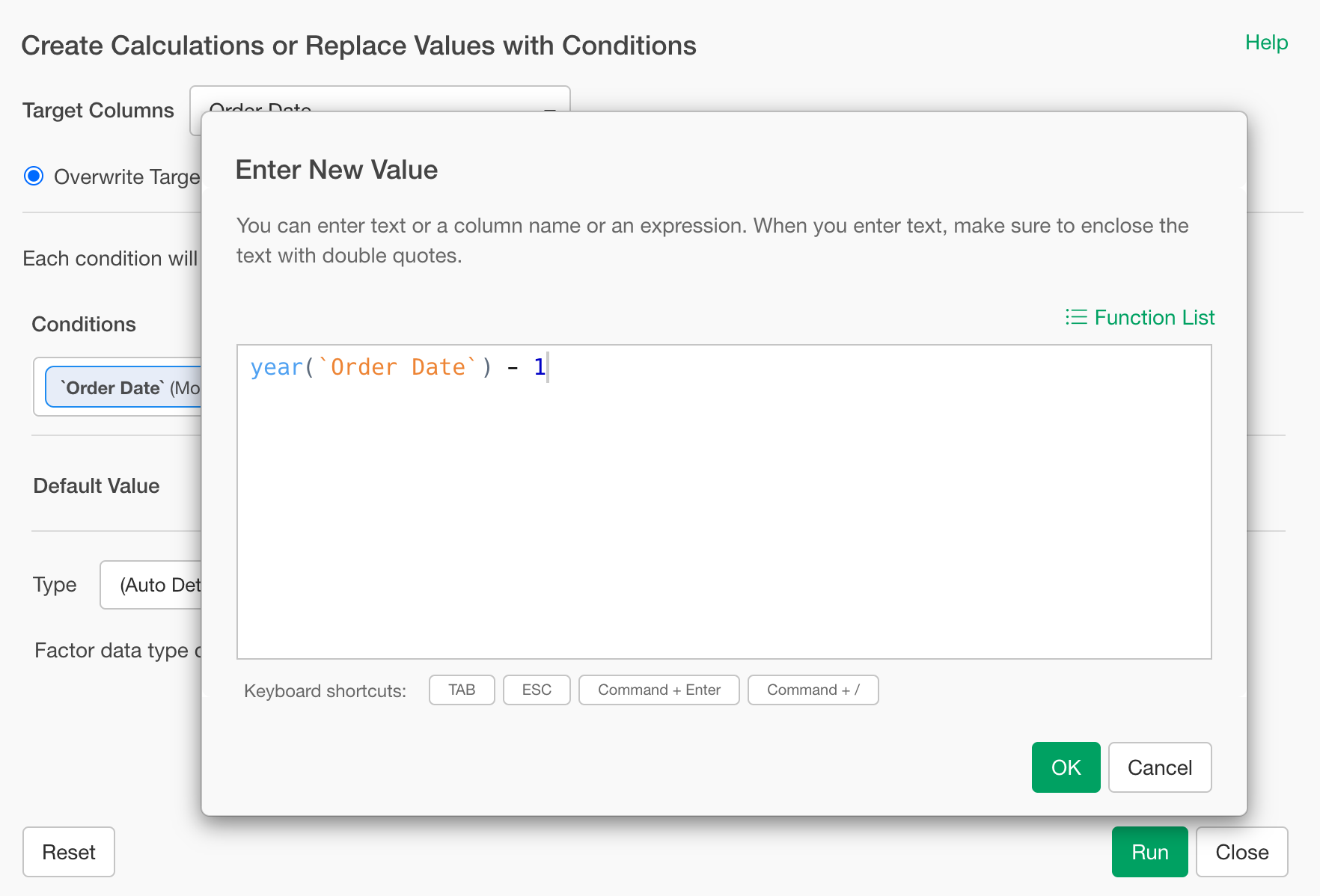The height and width of the screenshot is (896, 1320).
Task: Click the orange Order Date token in the expression
Action: 397,367
